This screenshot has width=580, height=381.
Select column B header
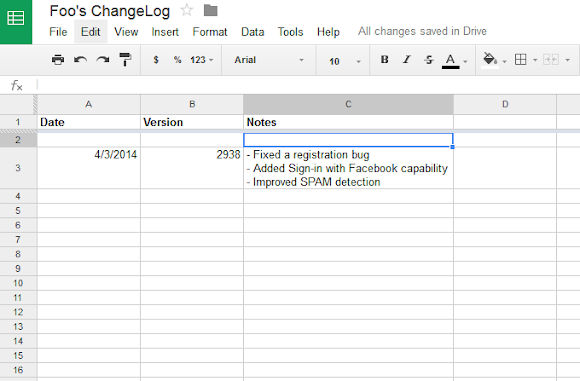[x=192, y=104]
